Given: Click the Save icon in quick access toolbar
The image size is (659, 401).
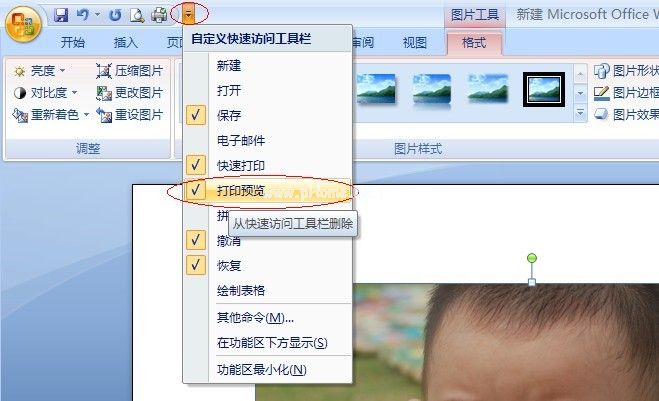Looking at the screenshot, I should (x=61, y=15).
